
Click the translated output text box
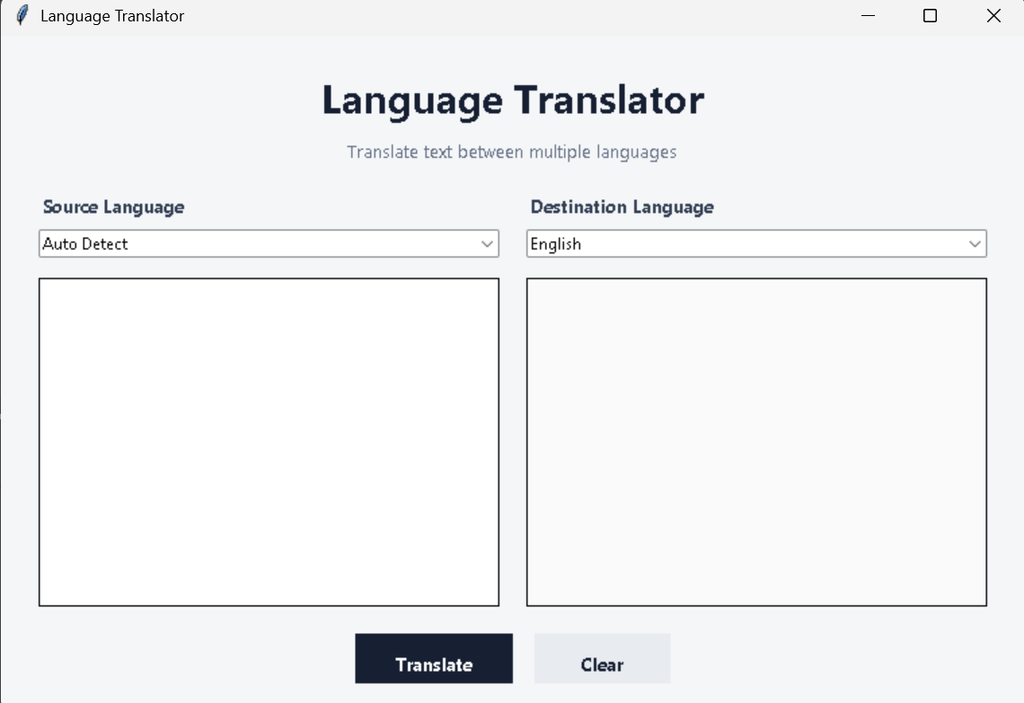(756, 442)
